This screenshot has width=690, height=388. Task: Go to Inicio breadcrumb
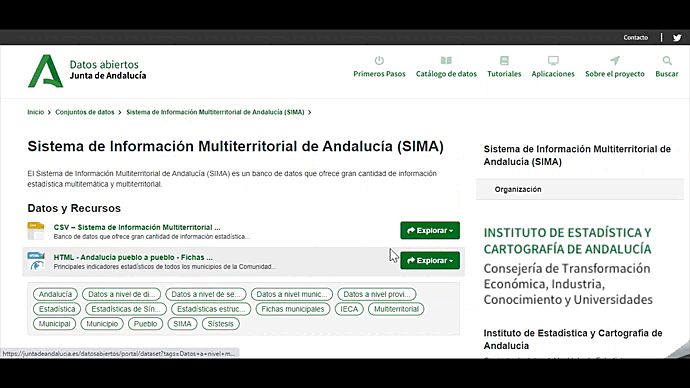click(36, 112)
